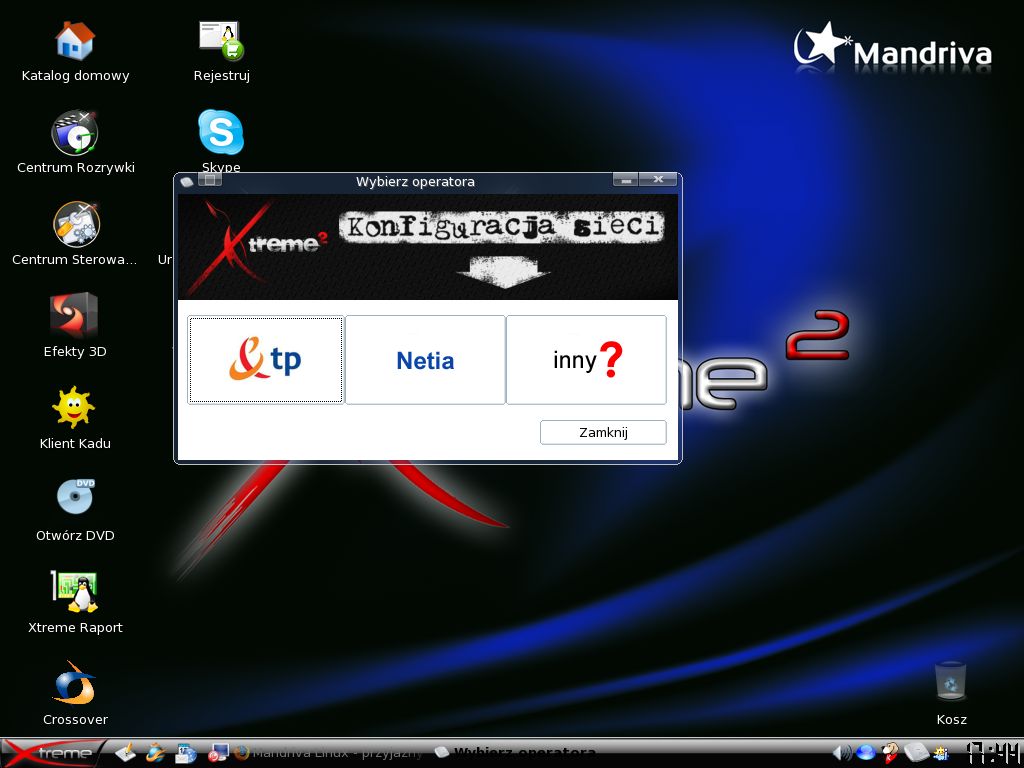This screenshot has width=1024, height=768.
Task: Open the Xtreme start menu button
Action: pyautogui.click(x=52, y=753)
